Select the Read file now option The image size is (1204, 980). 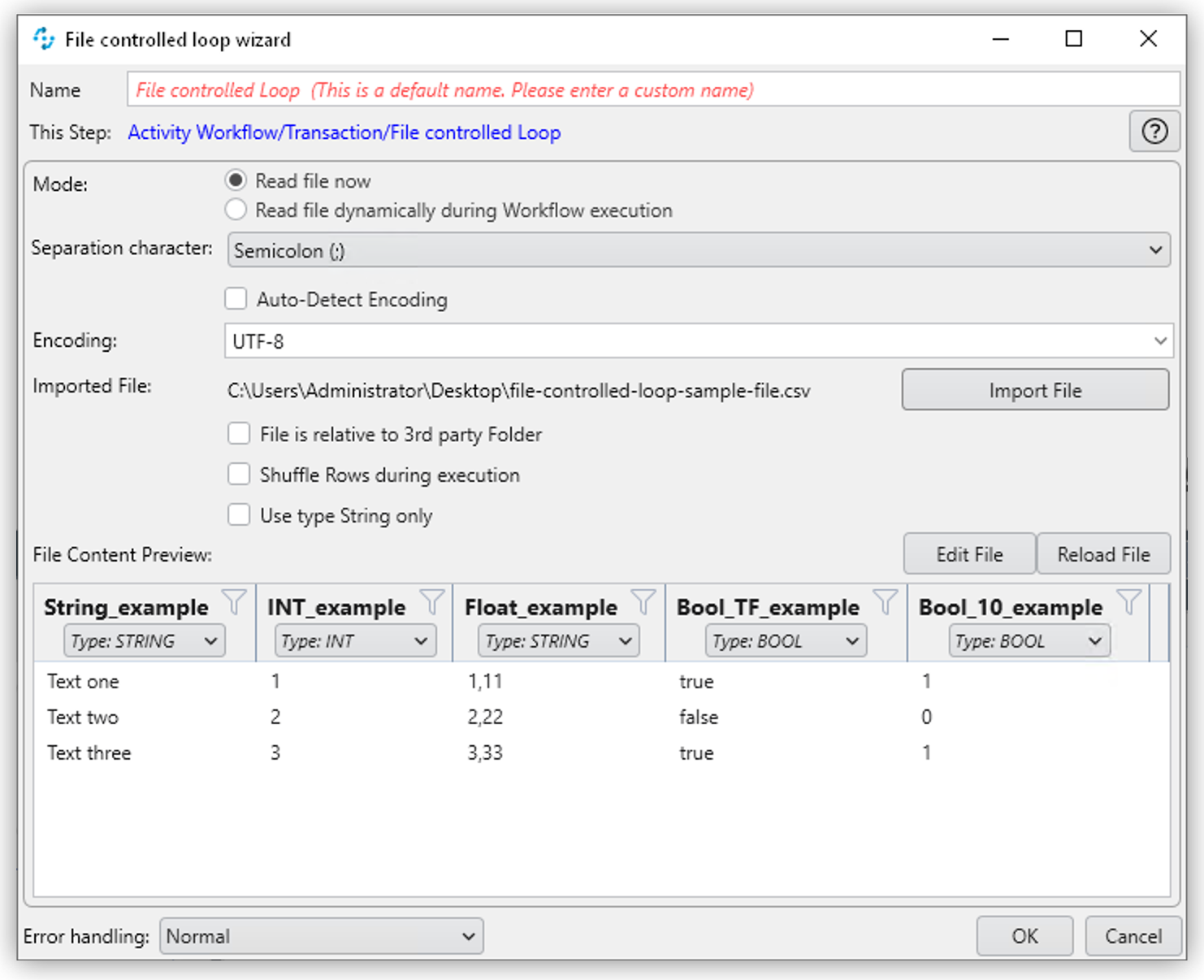pos(236,180)
